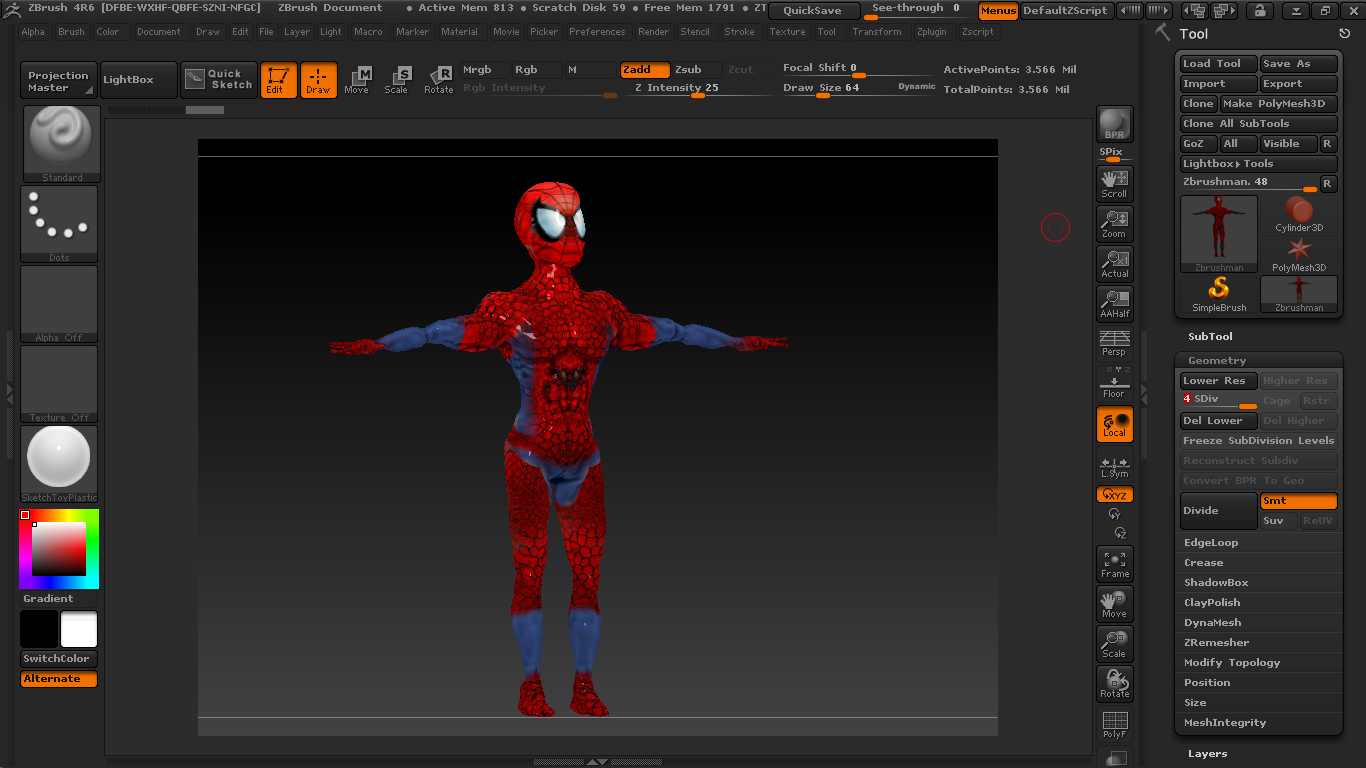Viewport: 1366px width, 768px height.
Task: Open Quick Sketch mode
Action: point(219,80)
